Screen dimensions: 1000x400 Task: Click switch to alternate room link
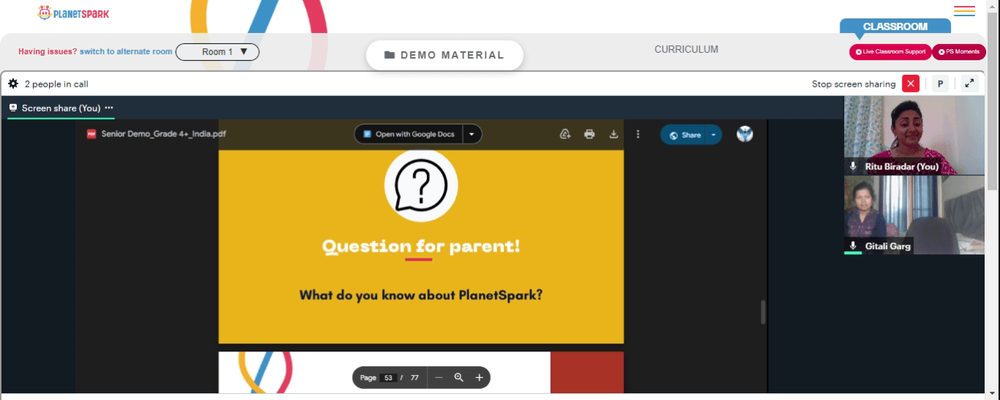coord(126,52)
